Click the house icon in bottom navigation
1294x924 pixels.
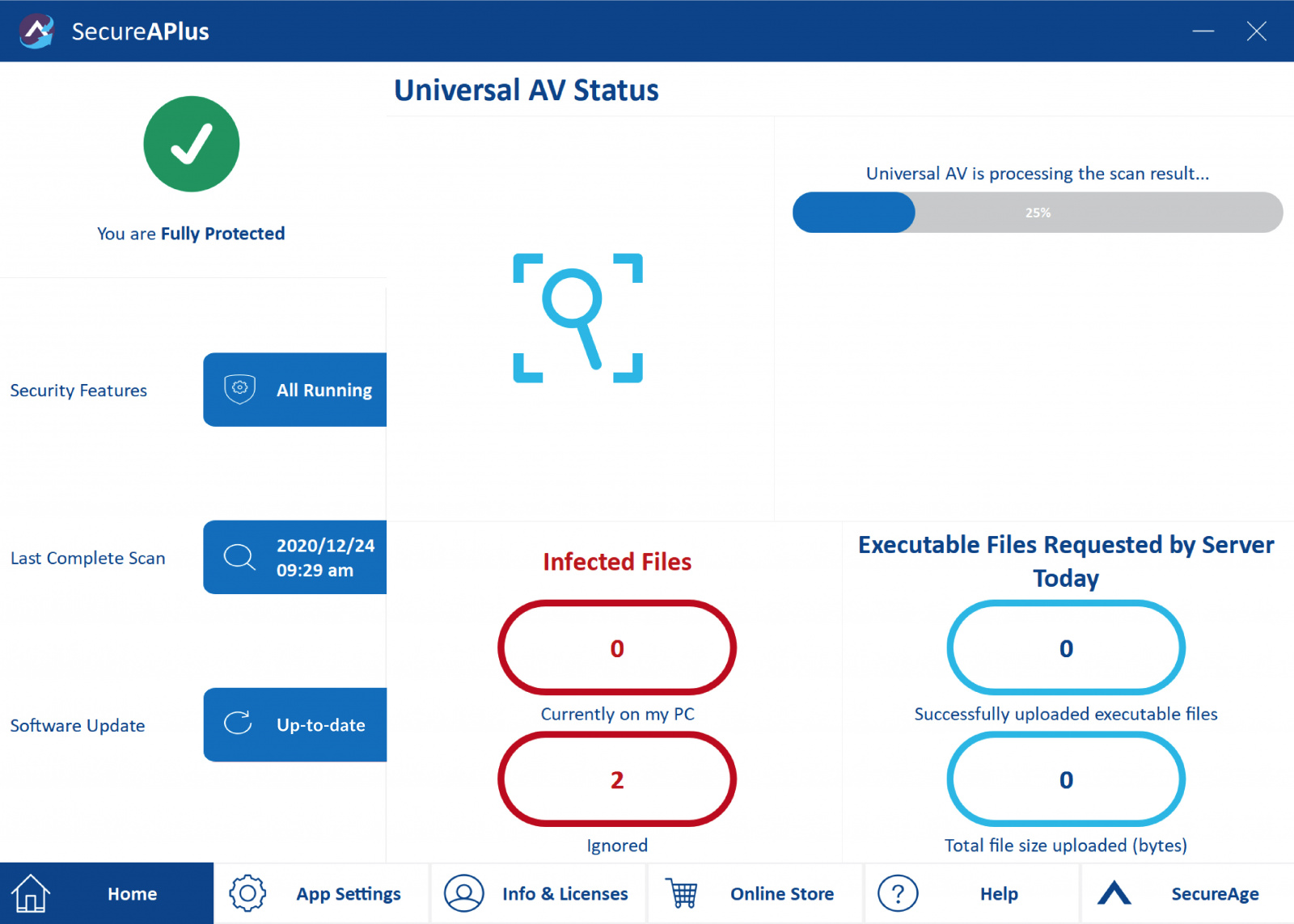pyautogui.click(x=31, y=893)
